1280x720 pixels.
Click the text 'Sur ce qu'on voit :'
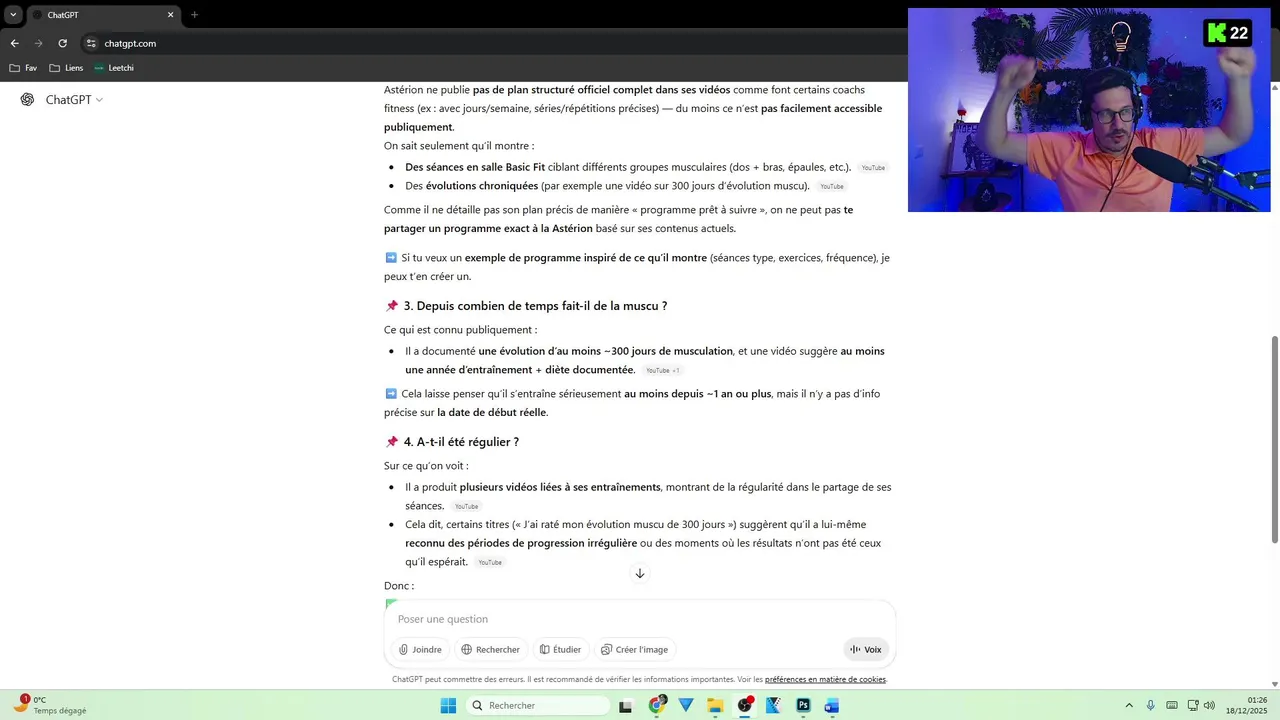(x=426, y=466)
